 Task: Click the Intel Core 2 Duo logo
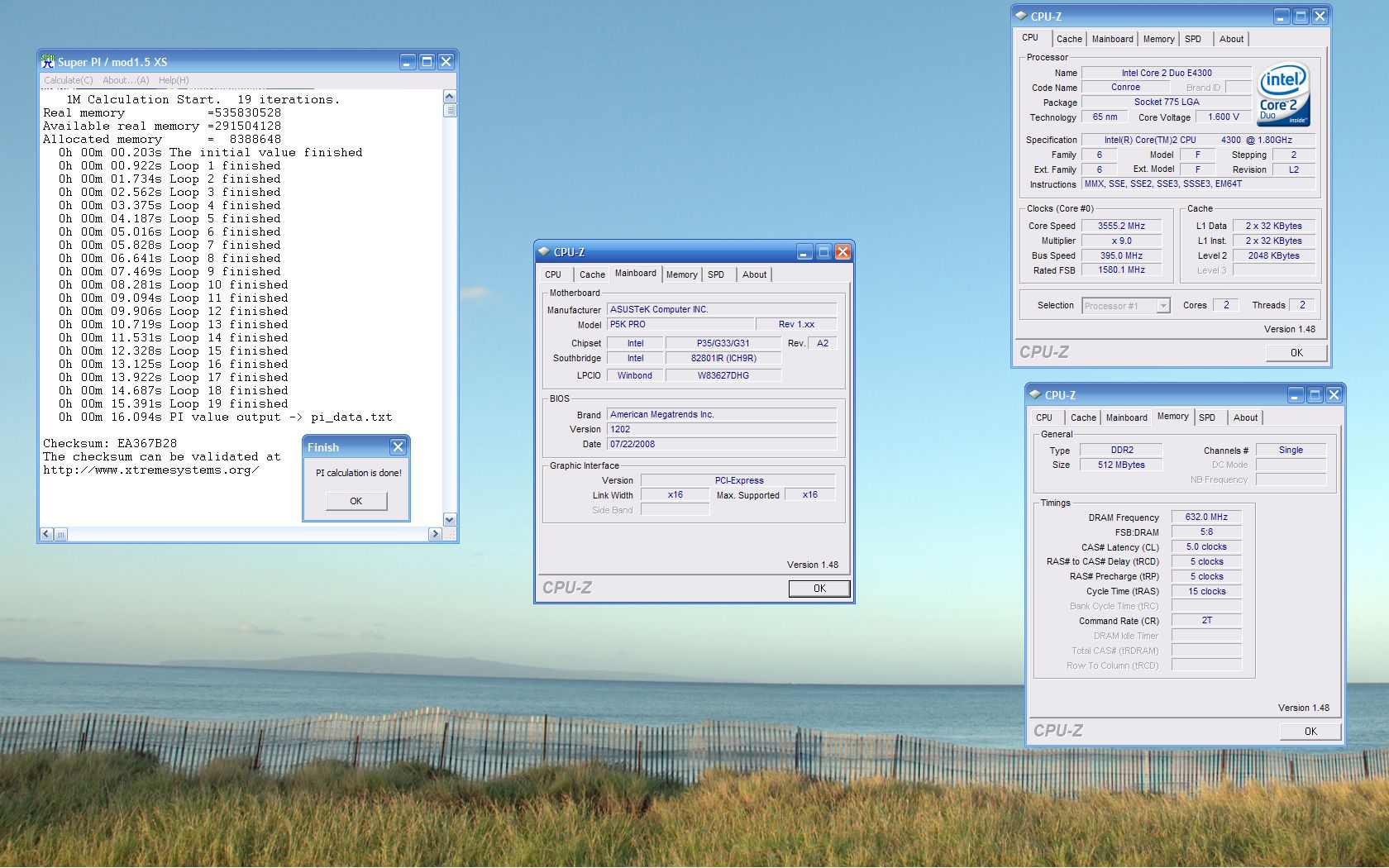tap(1283, 95)
